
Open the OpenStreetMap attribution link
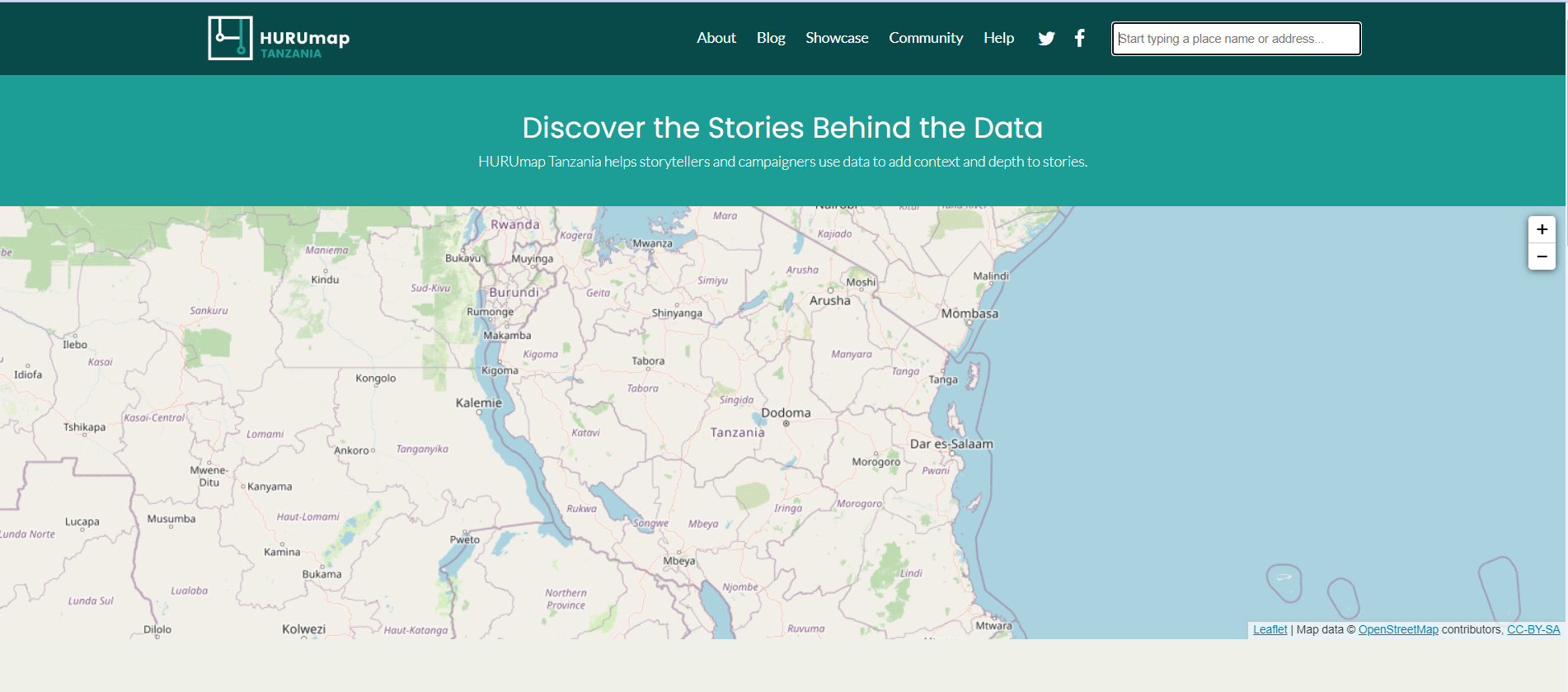tap(1397, 629)
